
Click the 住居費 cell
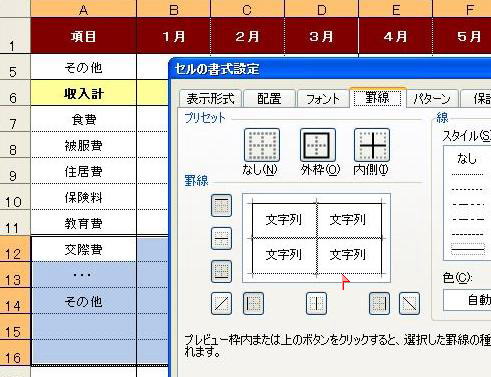[x=84, y=171]
